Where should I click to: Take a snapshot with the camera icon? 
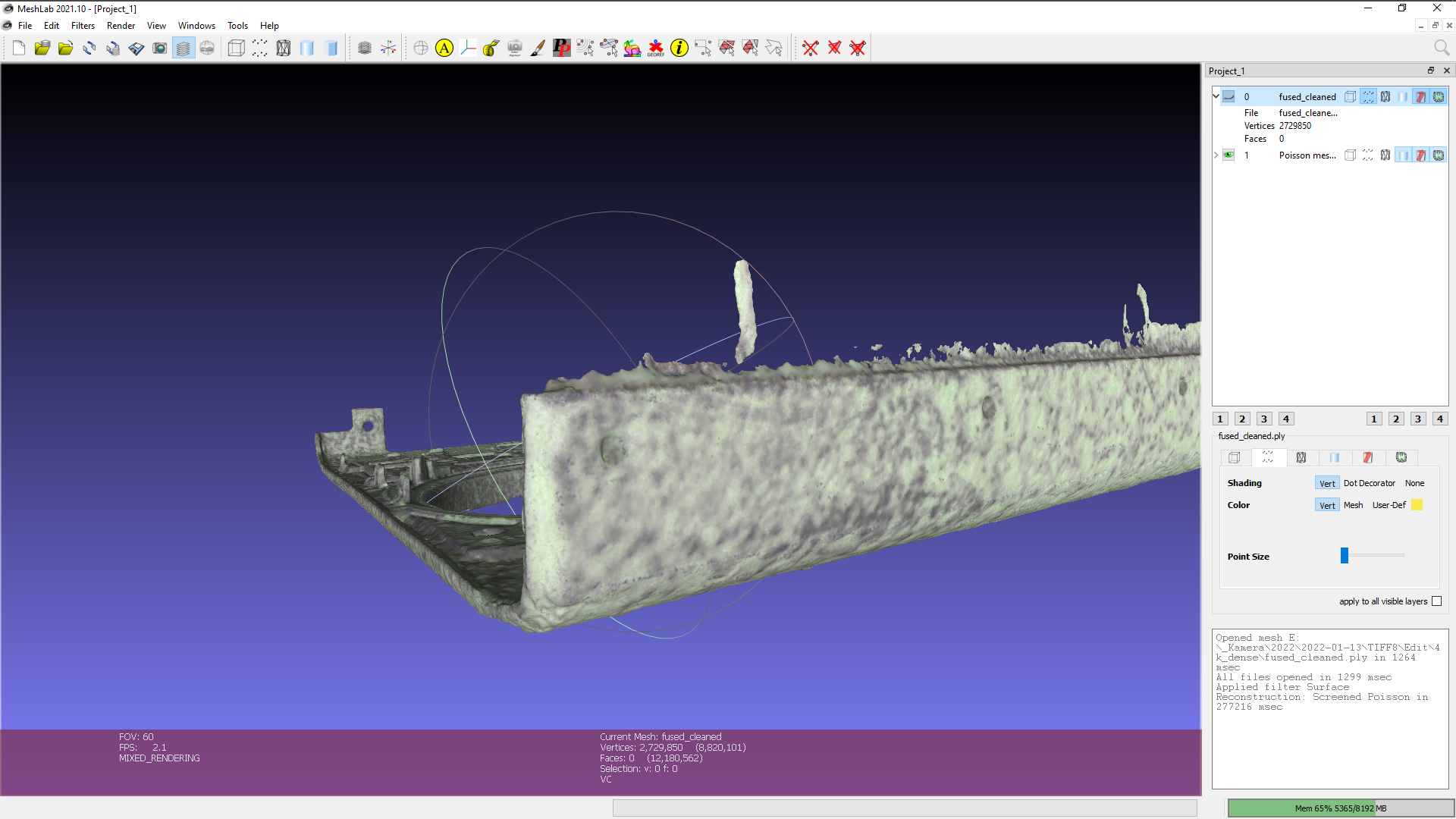coord(160,49)
